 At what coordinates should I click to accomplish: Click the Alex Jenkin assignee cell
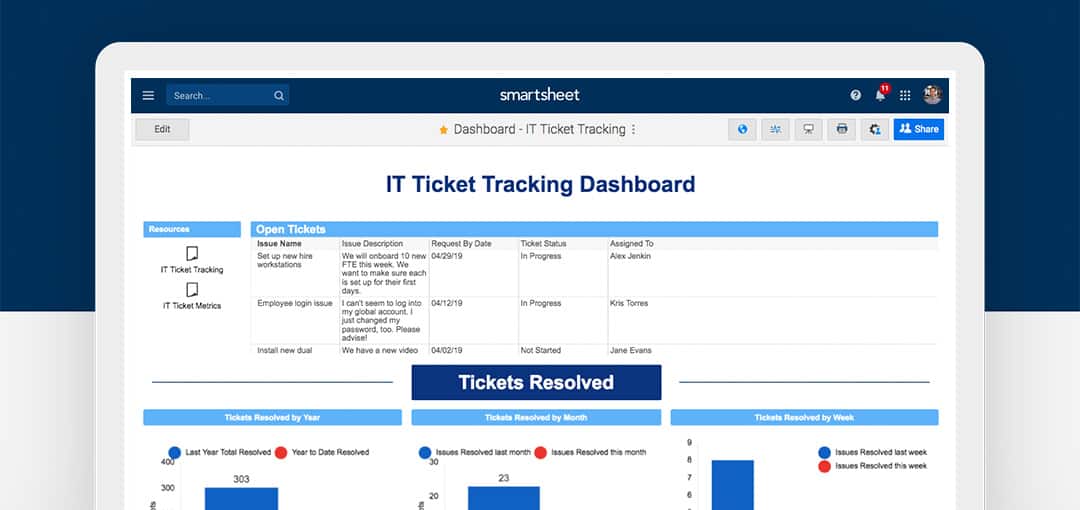pyautogui.click(x=773, y=273)
